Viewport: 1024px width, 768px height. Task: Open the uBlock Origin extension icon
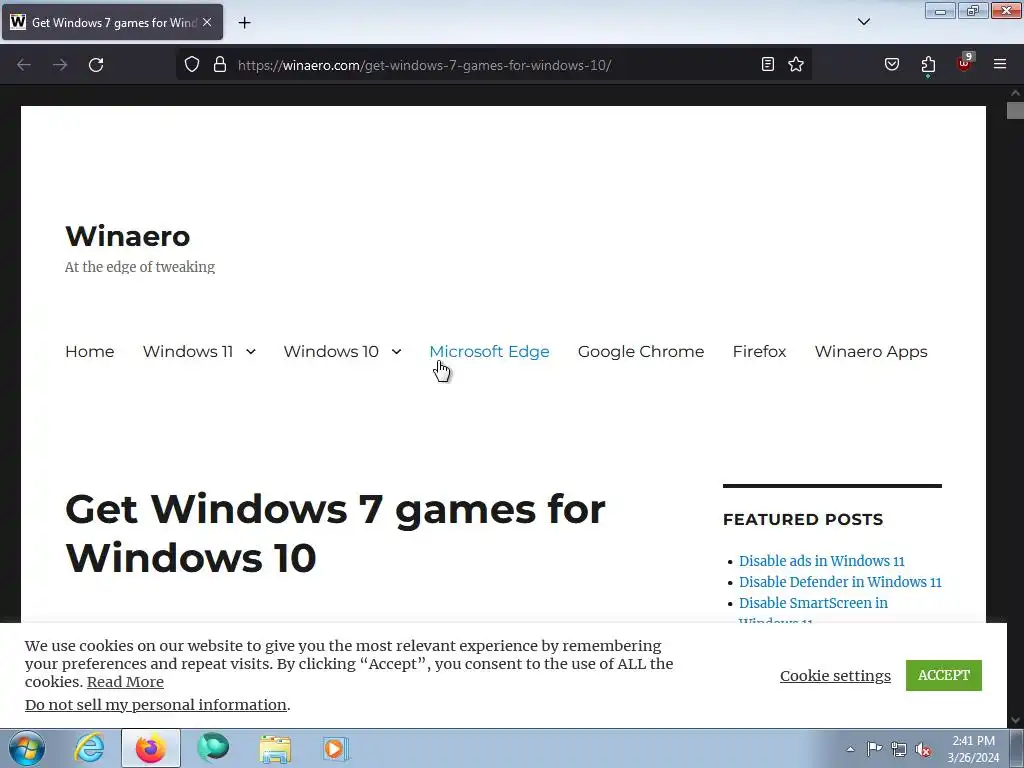pyautogui.click(x=964, y=63)
